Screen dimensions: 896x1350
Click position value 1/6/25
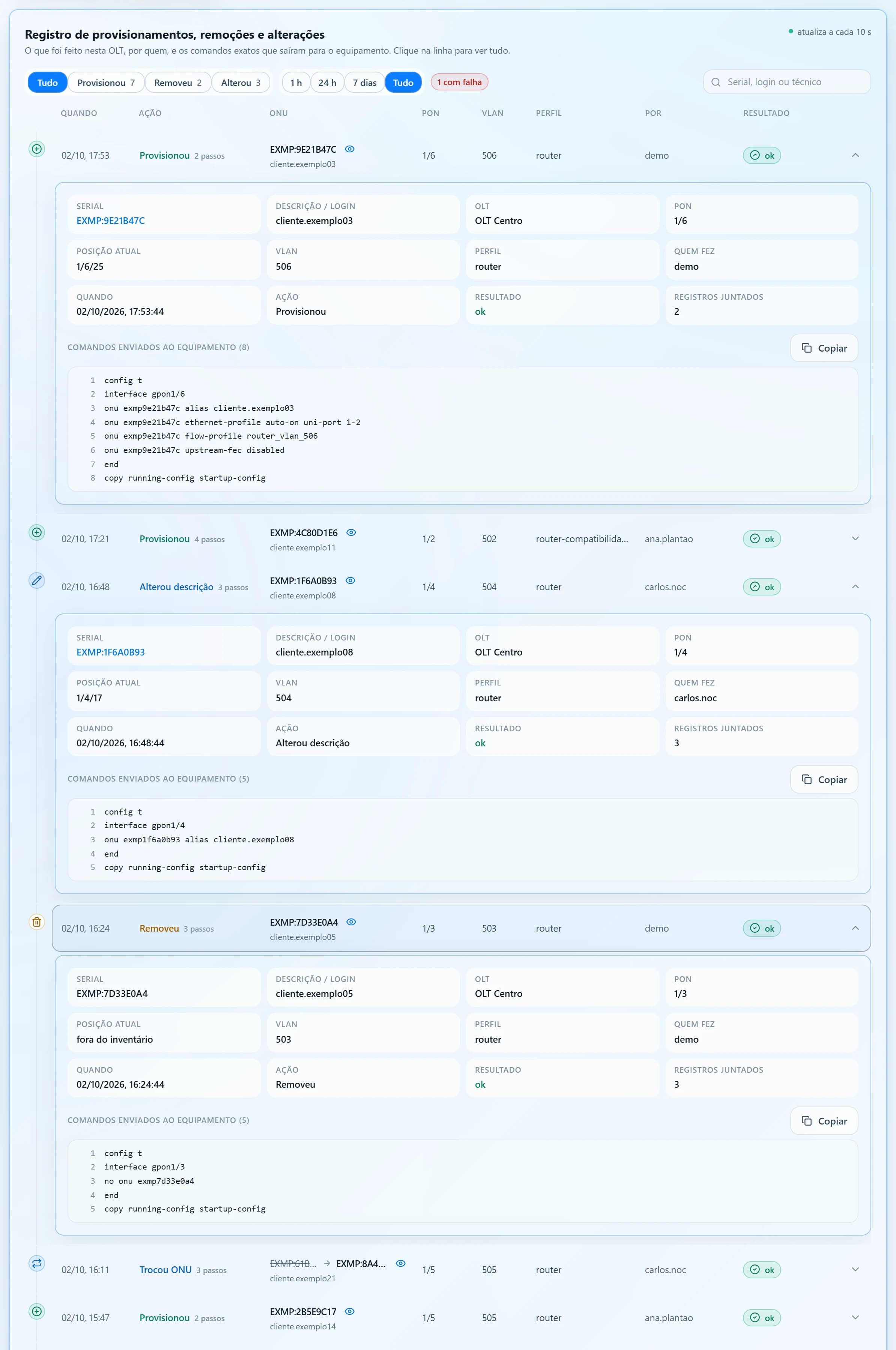click(x=90, y=266)
